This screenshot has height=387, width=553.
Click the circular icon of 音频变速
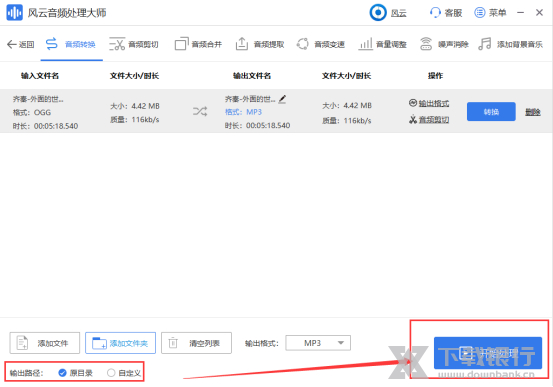[x=303, y=44]
